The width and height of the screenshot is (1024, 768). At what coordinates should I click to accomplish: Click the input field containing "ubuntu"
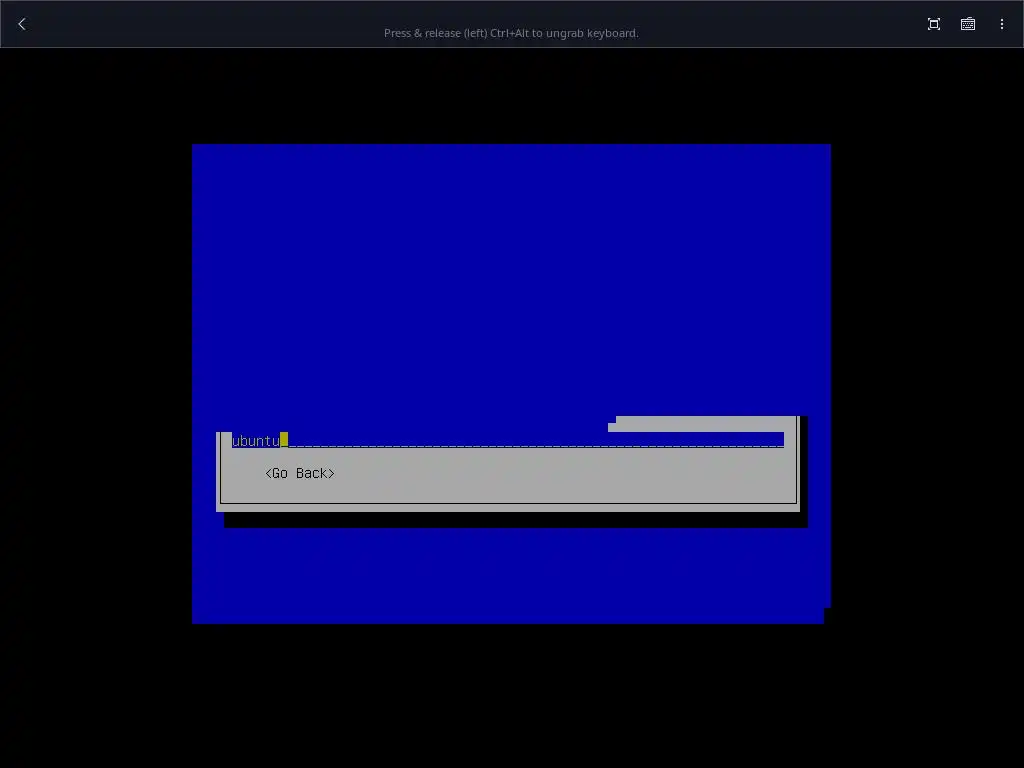coord(508,440)
